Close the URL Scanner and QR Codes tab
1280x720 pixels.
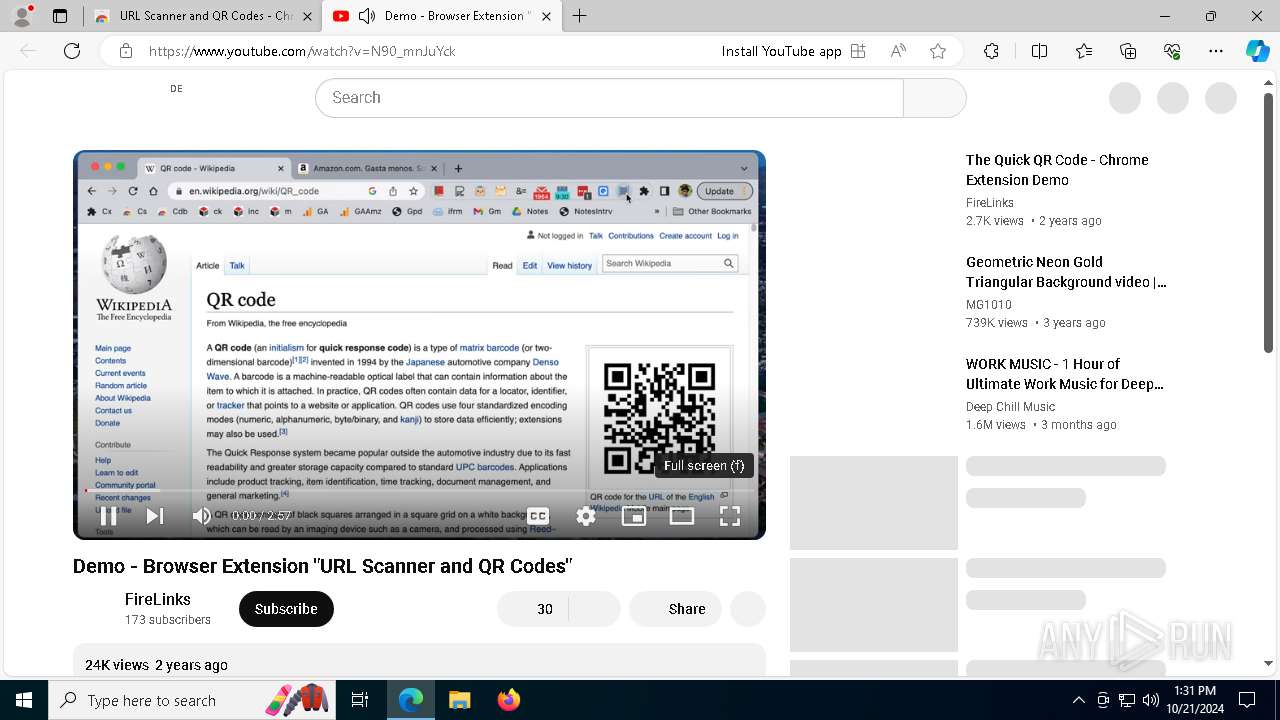coord(306,16)
